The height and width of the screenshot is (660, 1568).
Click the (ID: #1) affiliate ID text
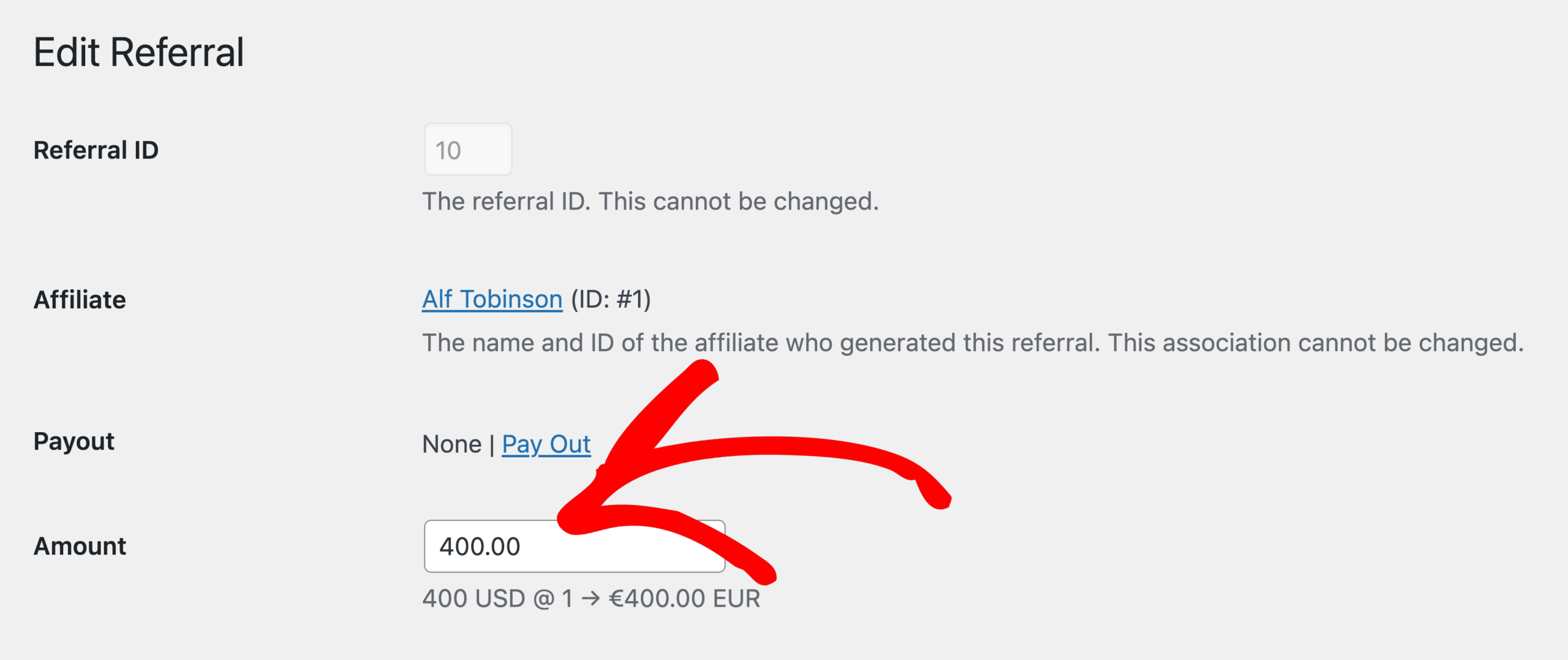pos(611,300)
